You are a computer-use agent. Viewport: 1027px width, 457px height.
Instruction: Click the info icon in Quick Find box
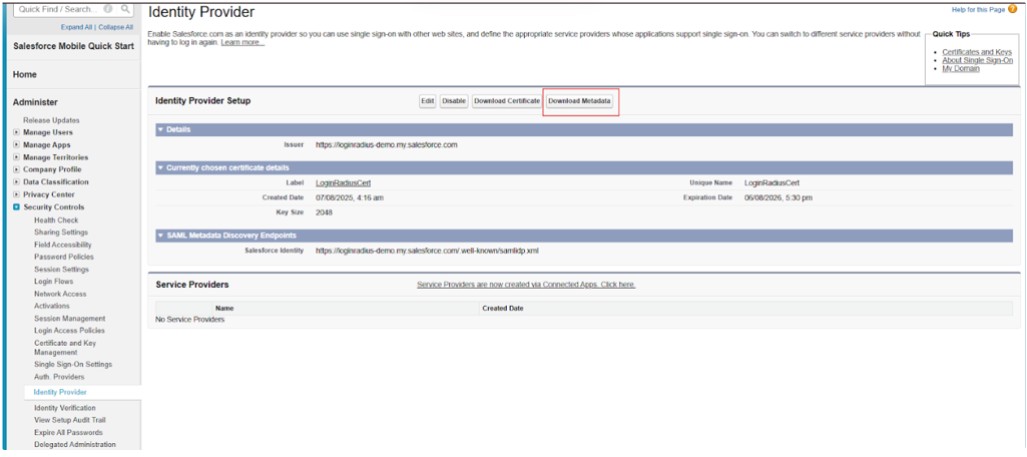108,9
